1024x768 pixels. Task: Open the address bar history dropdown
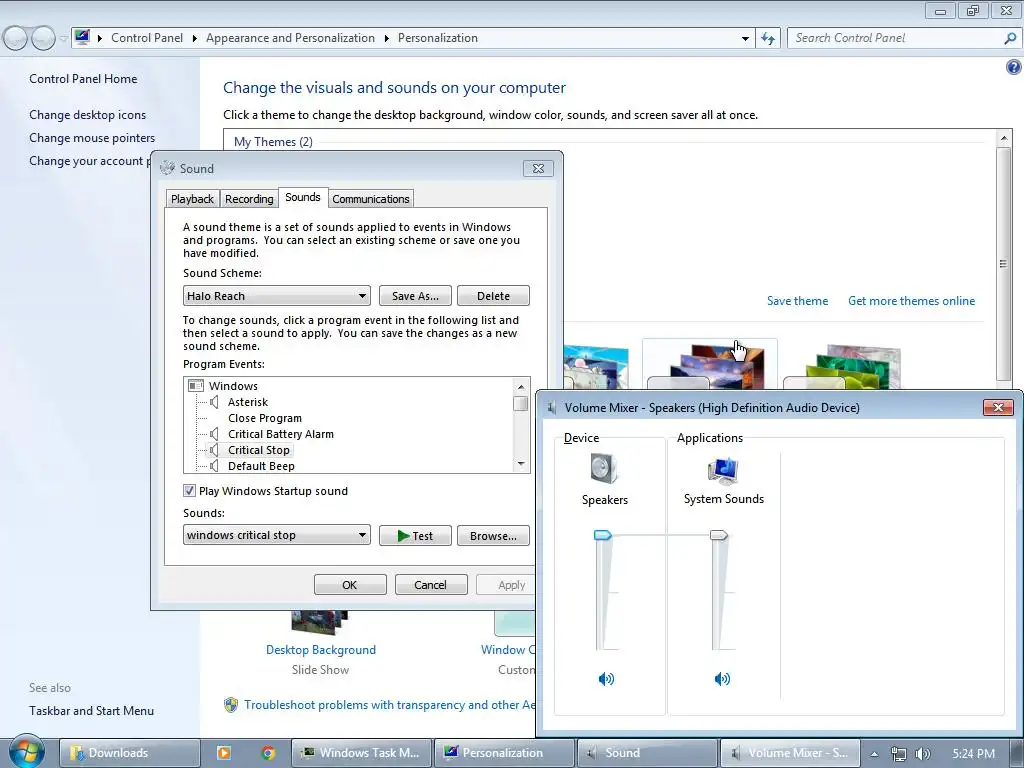pos(744,39)
